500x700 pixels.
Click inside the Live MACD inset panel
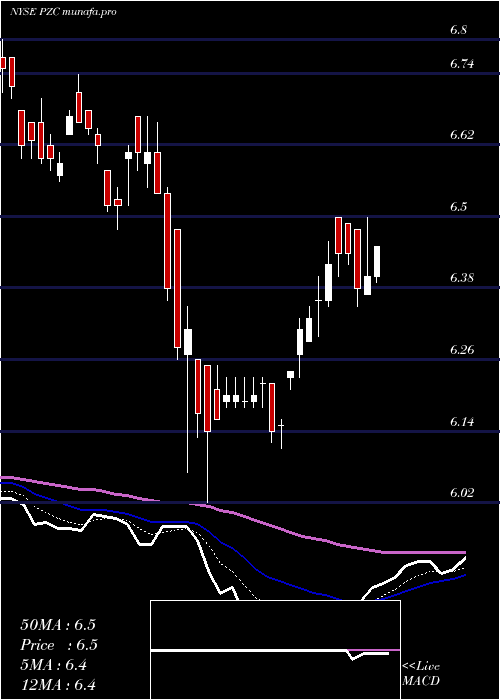[275, 650]
